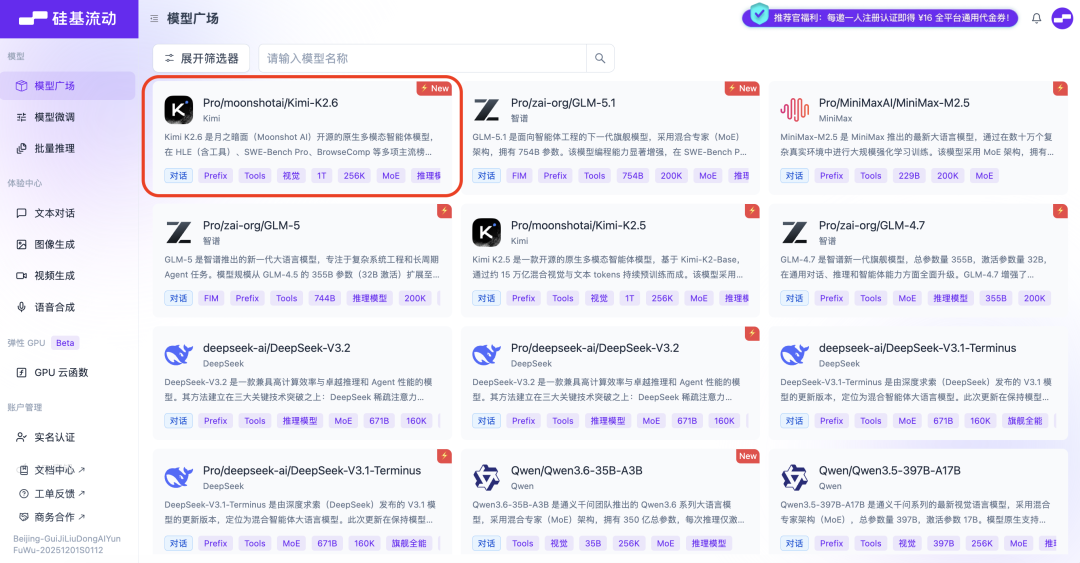Click the 397B tag on Qwen3.5-397B-A17B card
The height and width of the screenshot is (563, 1080).
(944, 544)
